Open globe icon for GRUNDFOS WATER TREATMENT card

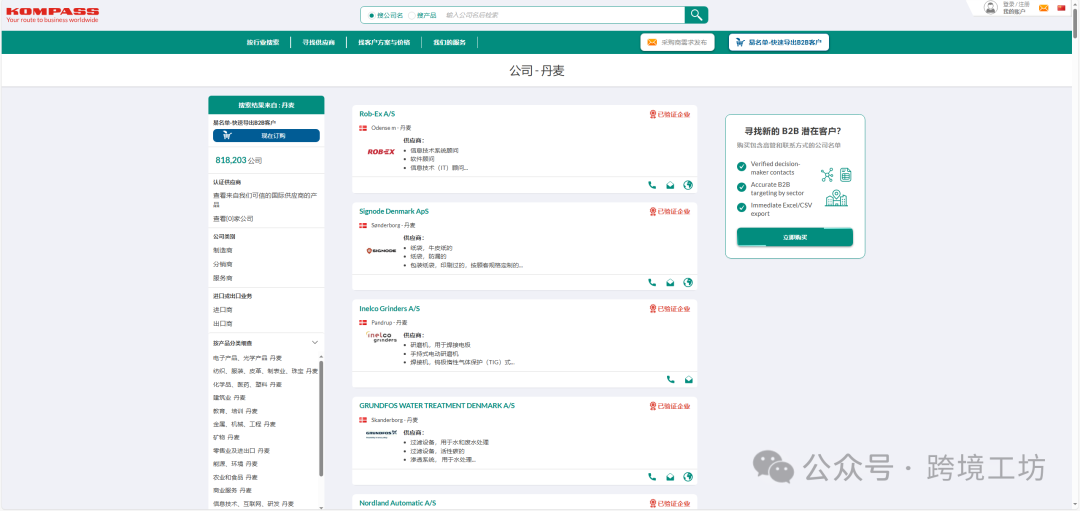pos(688,477)
